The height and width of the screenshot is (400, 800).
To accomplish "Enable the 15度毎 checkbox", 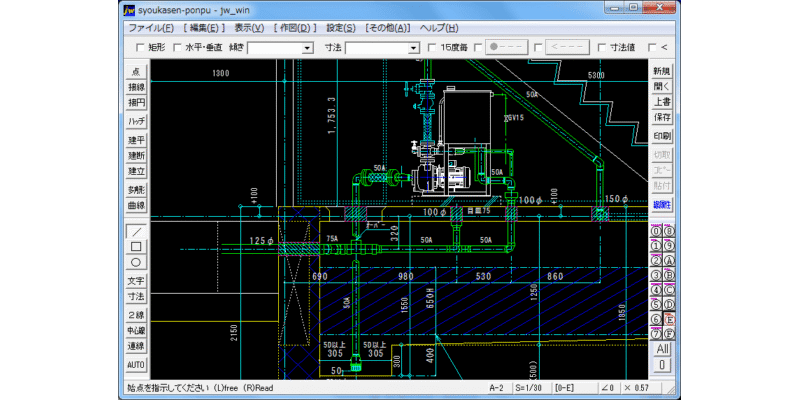I will [x=432, y=47].
